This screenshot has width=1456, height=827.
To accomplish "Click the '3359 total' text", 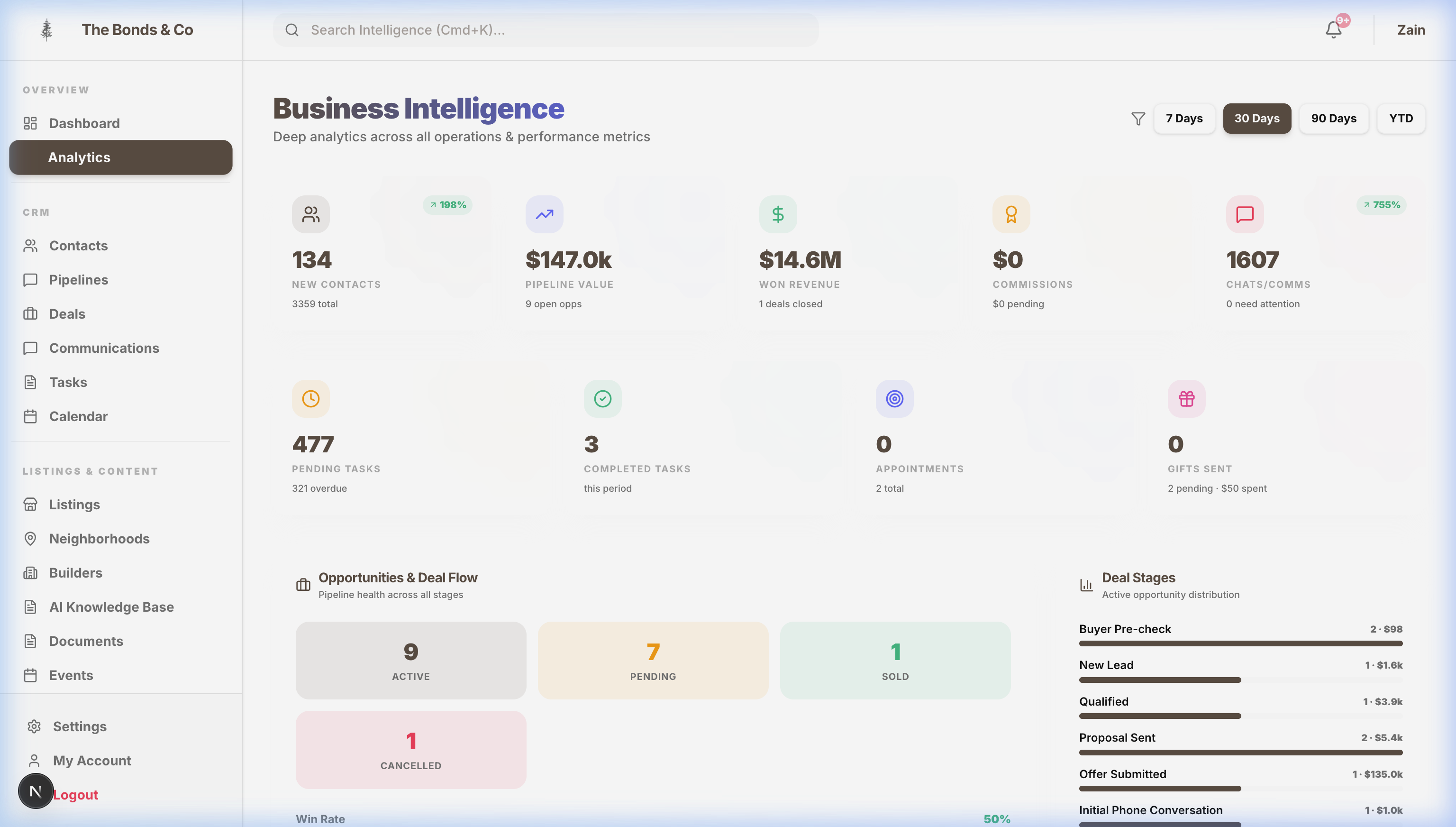I will 315,304.
